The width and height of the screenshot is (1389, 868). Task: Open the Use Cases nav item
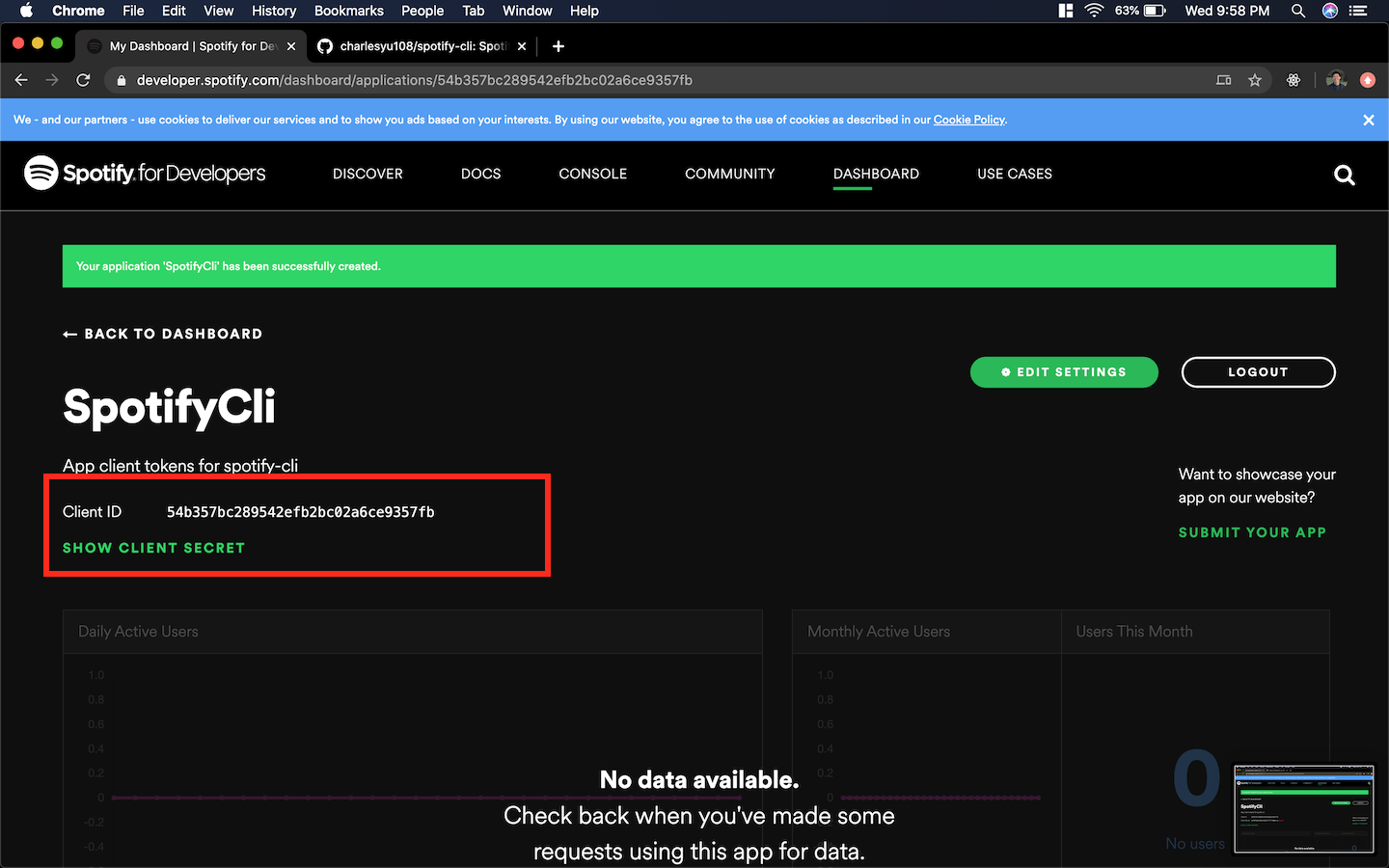[x=1015, y=174]
